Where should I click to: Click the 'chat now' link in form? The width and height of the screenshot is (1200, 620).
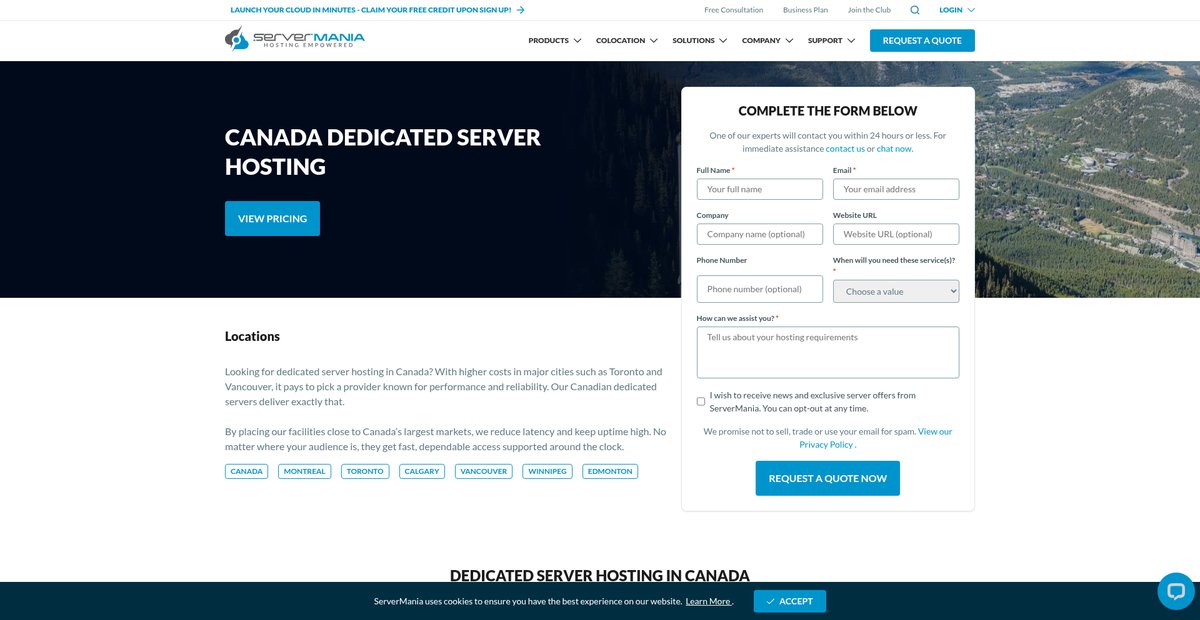(894, 148)
